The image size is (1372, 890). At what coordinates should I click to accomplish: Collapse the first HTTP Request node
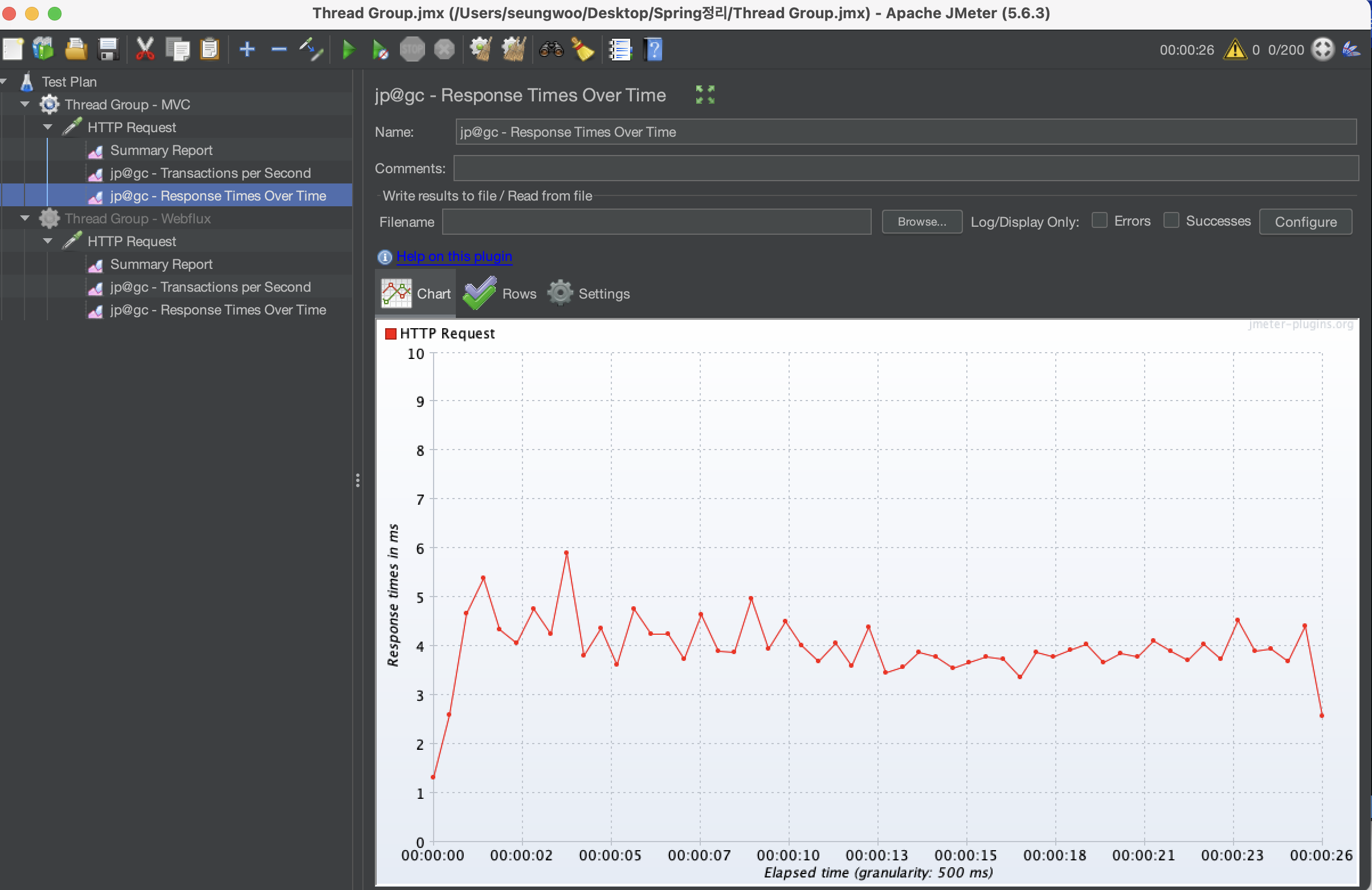pyautogui.click(x=48, y=128)
